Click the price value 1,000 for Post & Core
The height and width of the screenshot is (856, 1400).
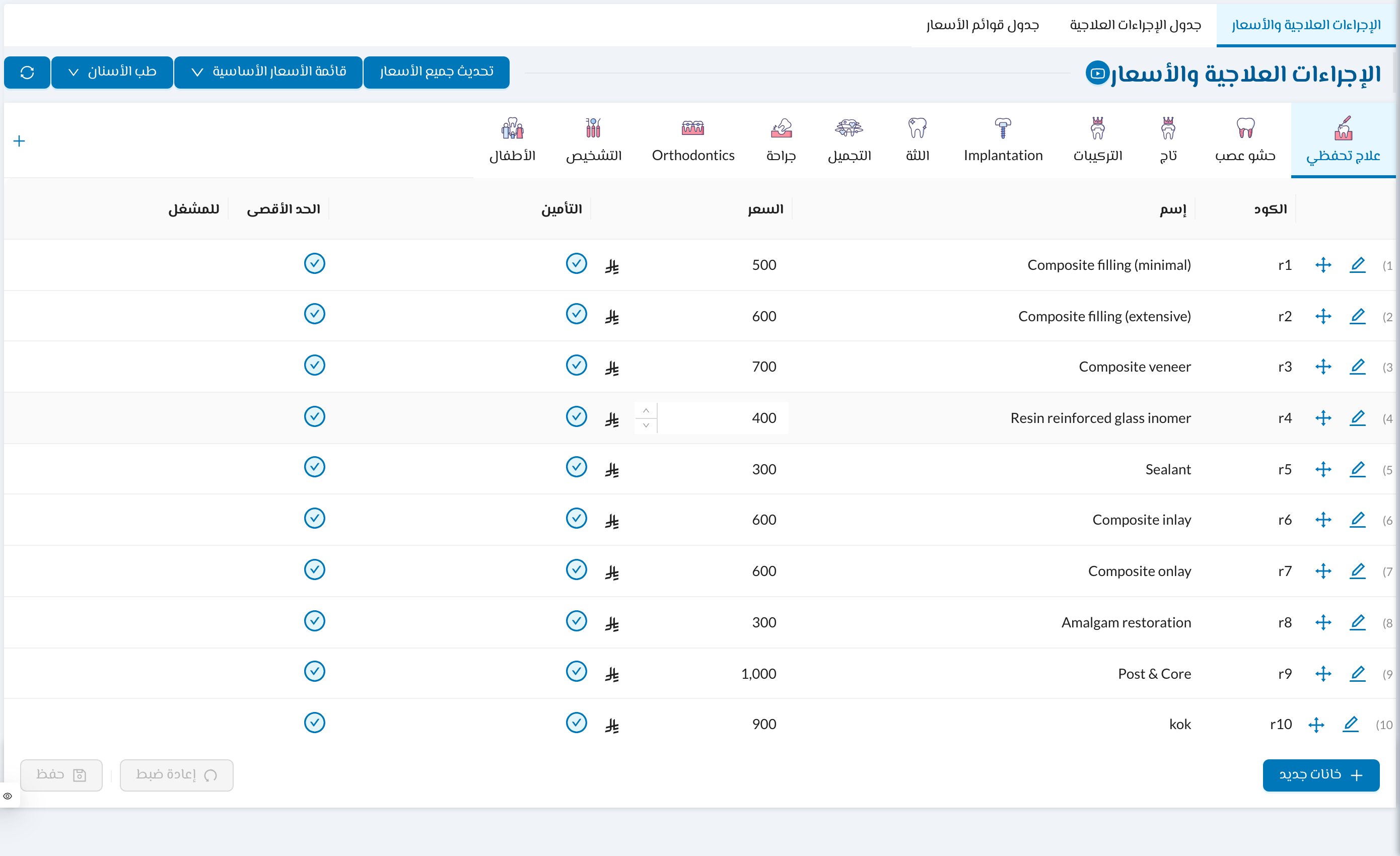758,674
